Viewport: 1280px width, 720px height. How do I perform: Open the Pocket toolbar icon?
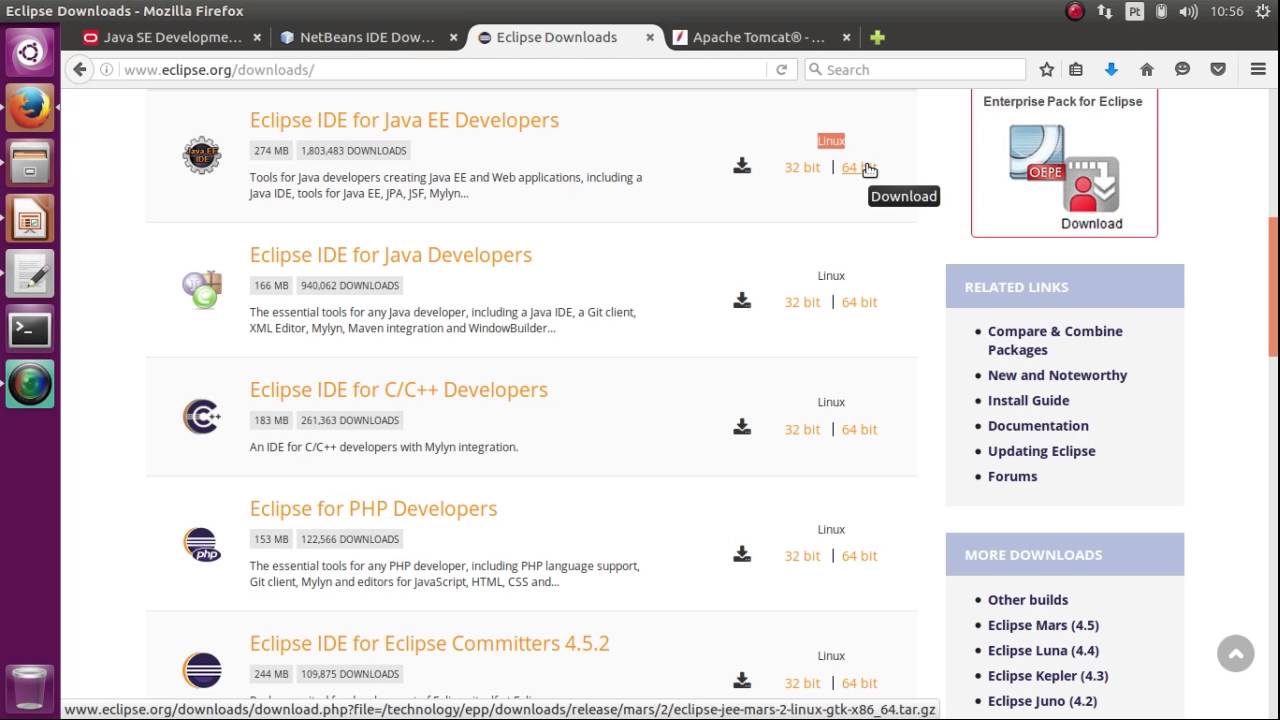(1218, 69)
